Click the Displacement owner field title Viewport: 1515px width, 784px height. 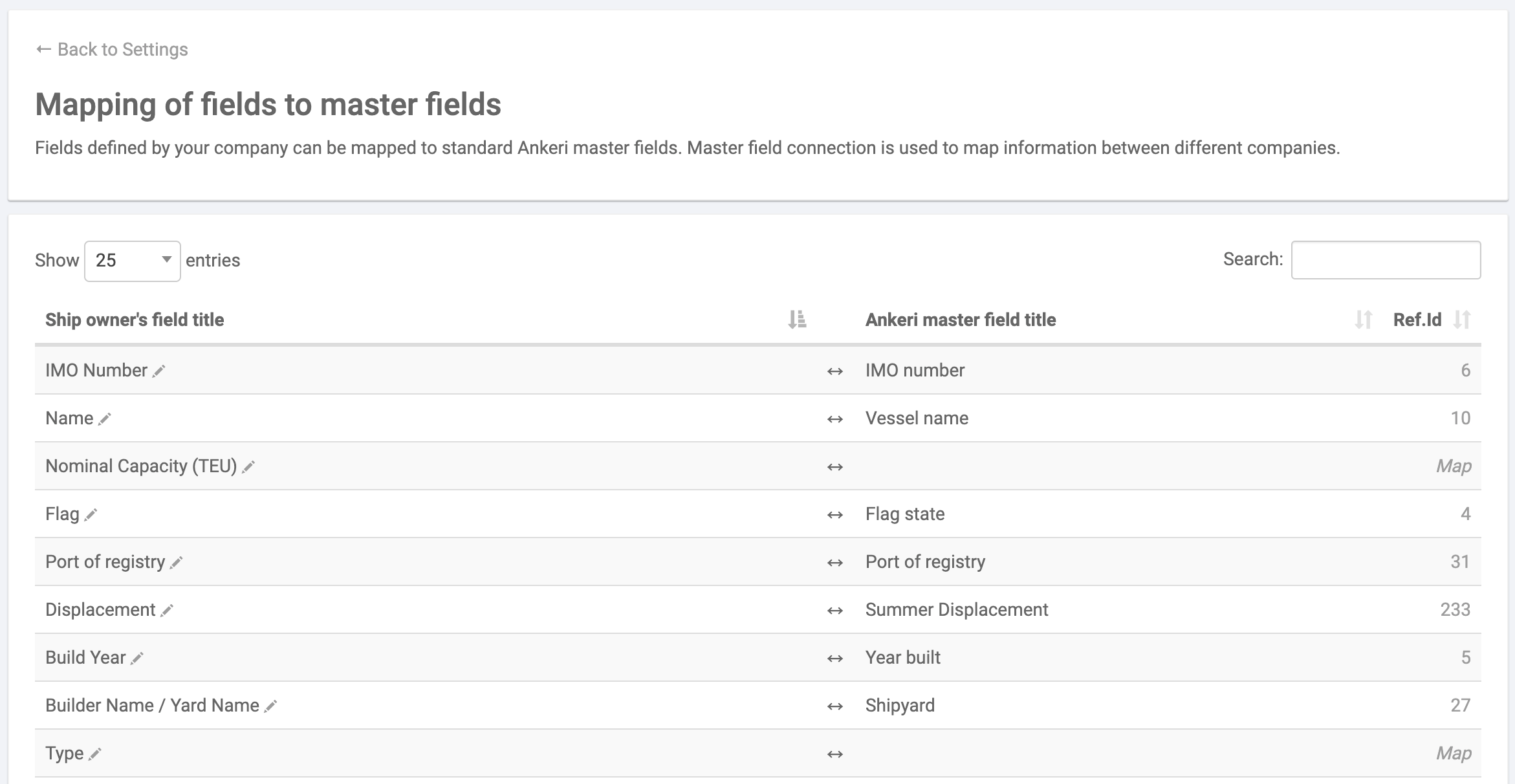click(100, 609)
